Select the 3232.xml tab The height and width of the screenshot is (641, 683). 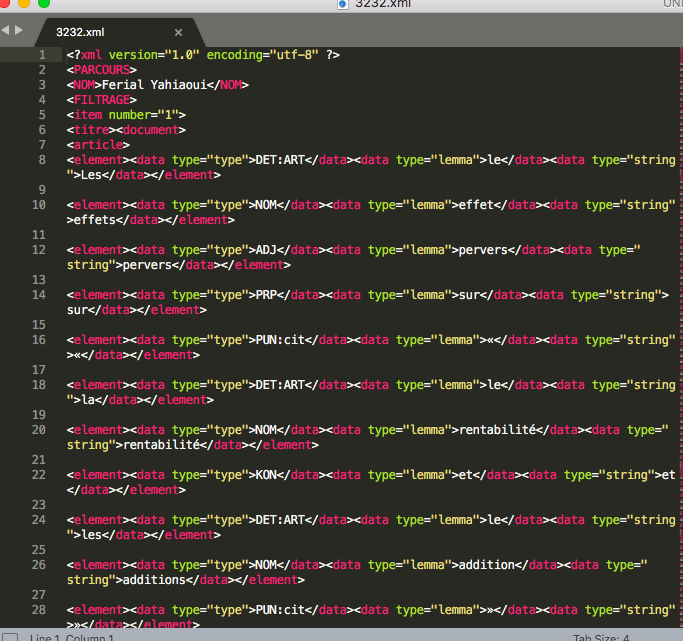click(80, 32)
